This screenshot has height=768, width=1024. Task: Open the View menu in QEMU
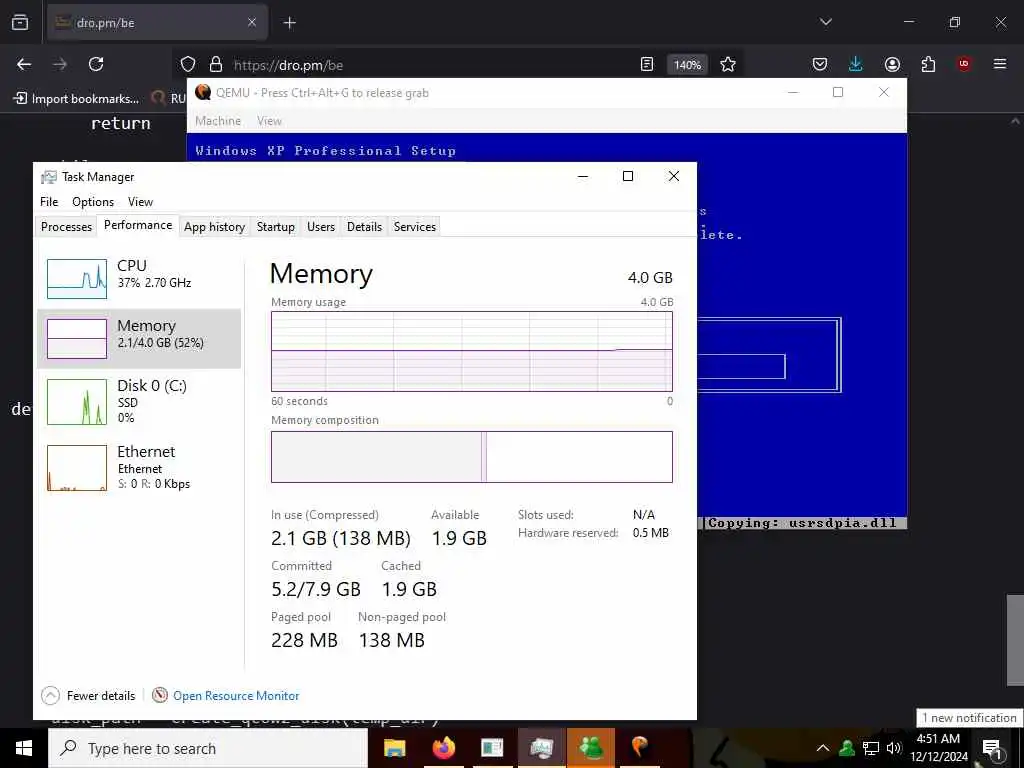[x=269, y=121]
